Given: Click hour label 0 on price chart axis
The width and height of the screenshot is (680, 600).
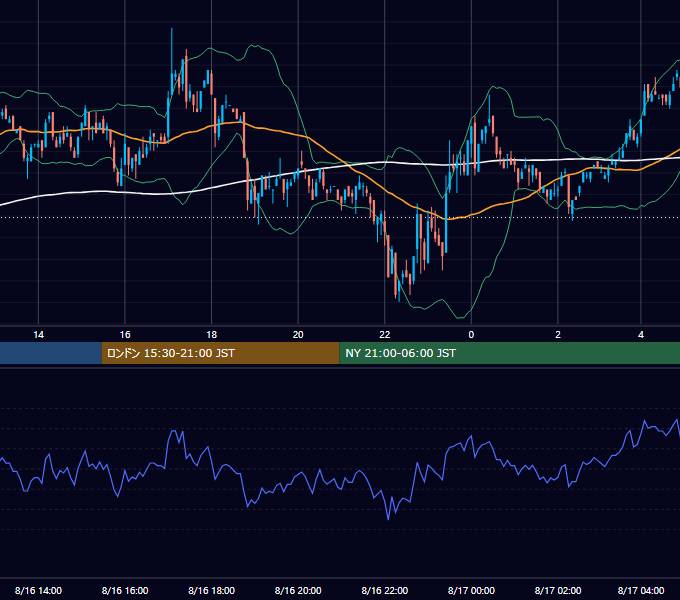Looking at the screenshot, I should tap(471, 335).
